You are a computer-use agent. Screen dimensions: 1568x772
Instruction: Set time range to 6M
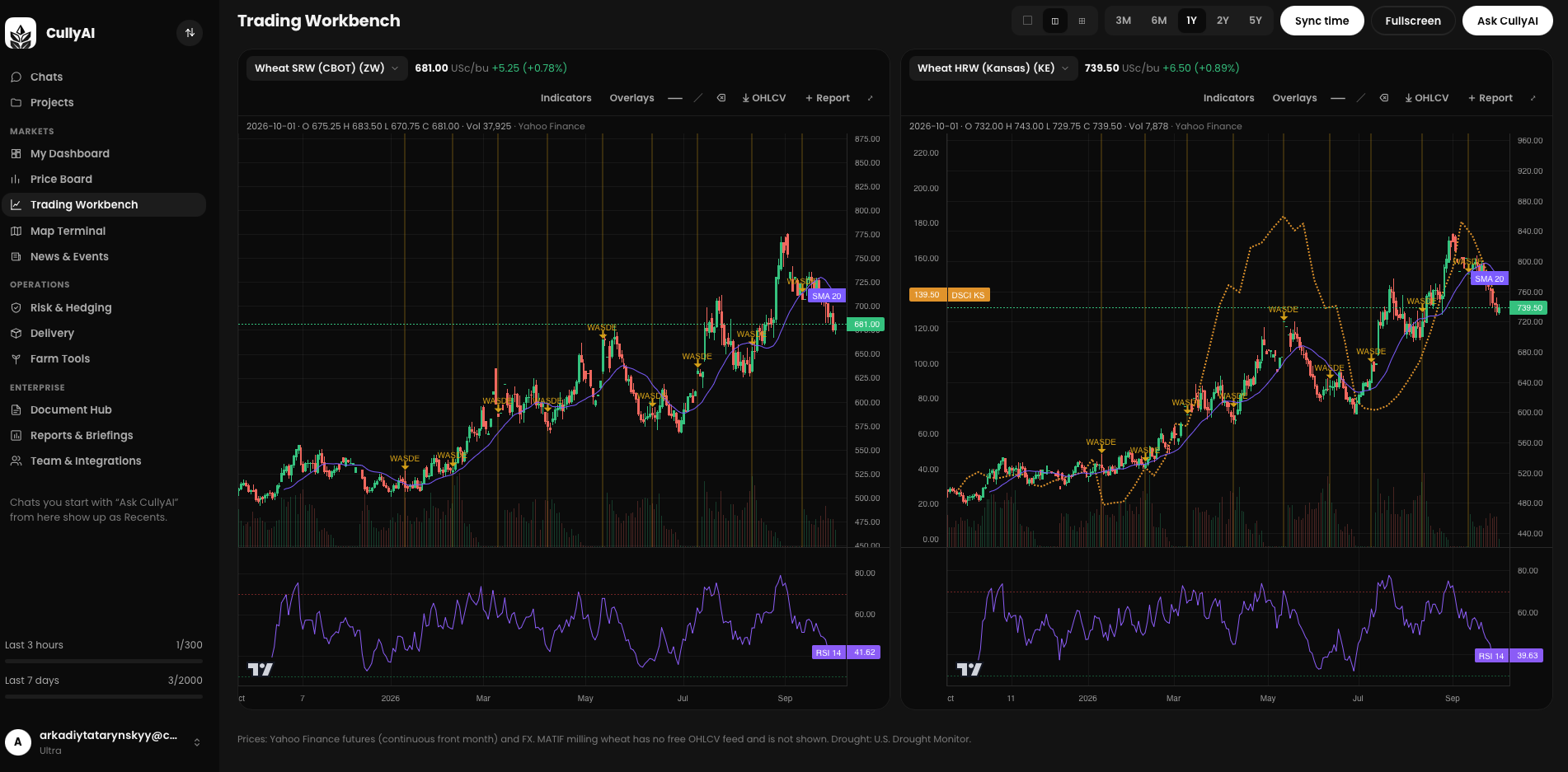(x=1159, y=21)
